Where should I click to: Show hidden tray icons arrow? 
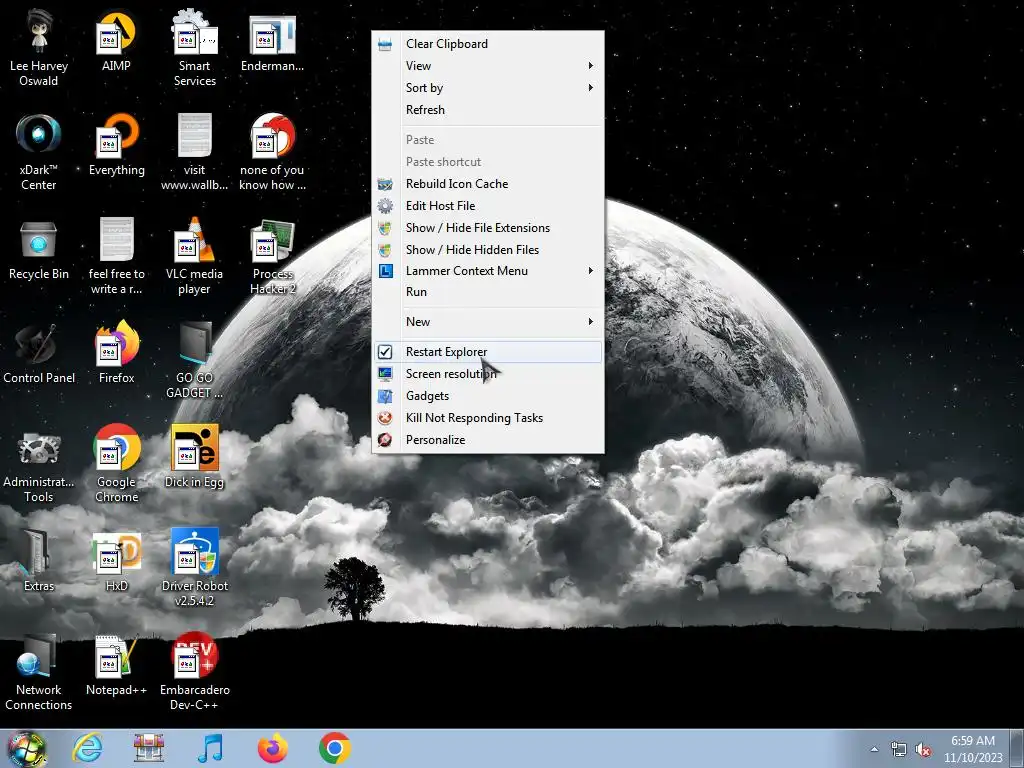click(874, 749)
